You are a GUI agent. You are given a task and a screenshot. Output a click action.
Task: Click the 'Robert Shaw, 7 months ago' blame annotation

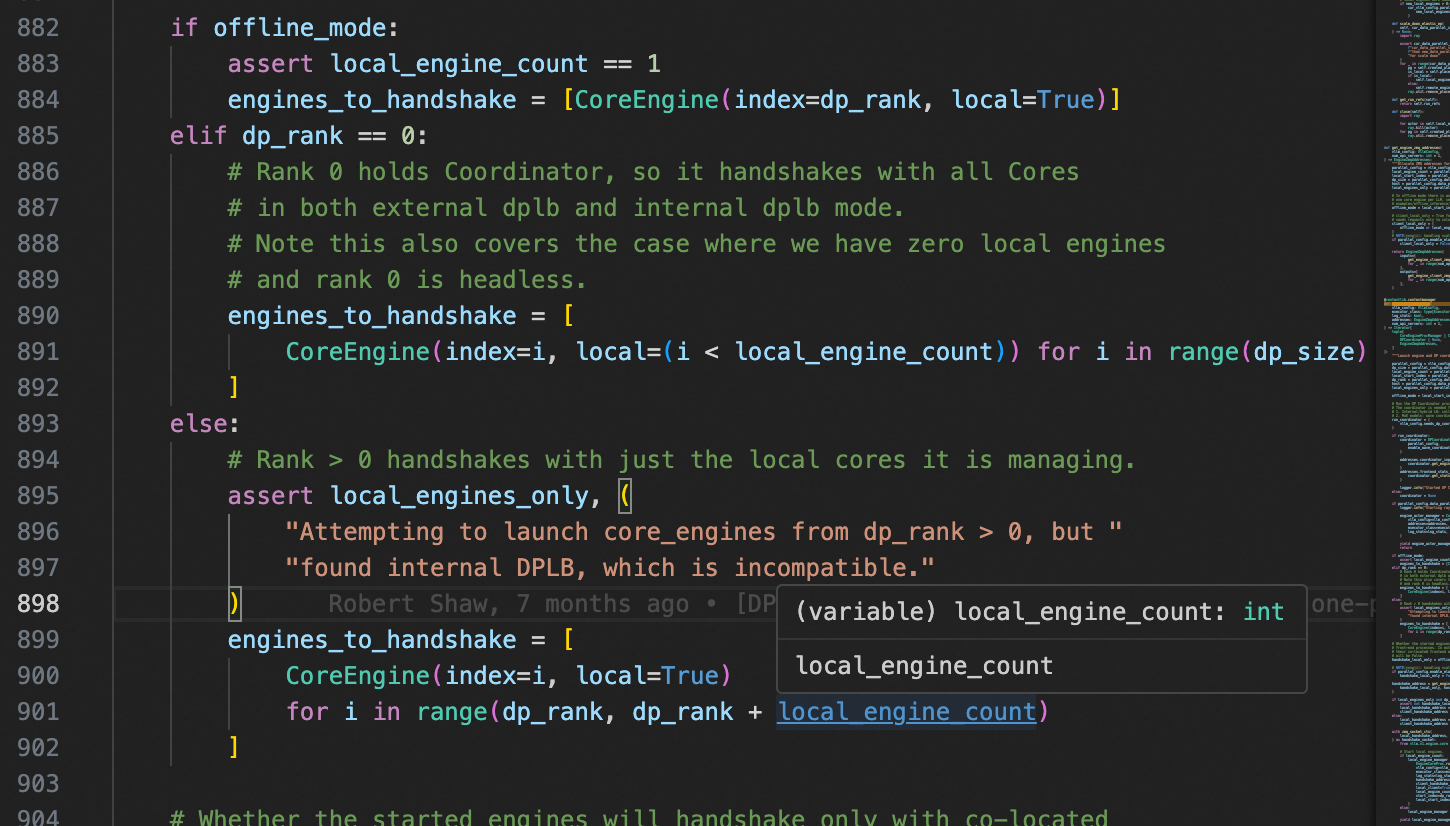click(x=508, y=603)
